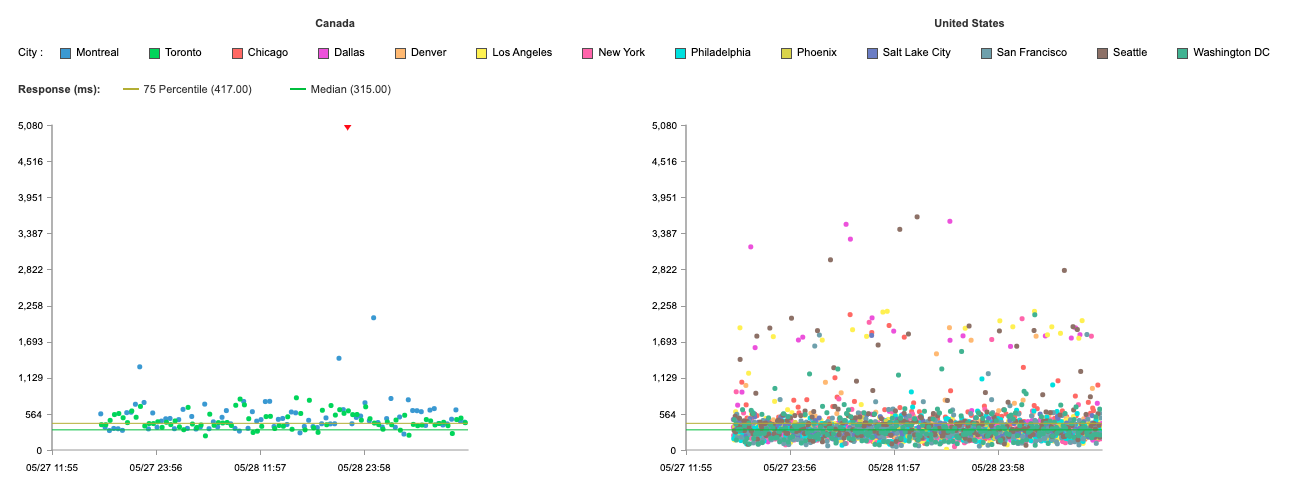Click the red outlier marker in Canada chart
This screenshot has height=501, width=1297.
pyautogui.click(x=347, y=127)
